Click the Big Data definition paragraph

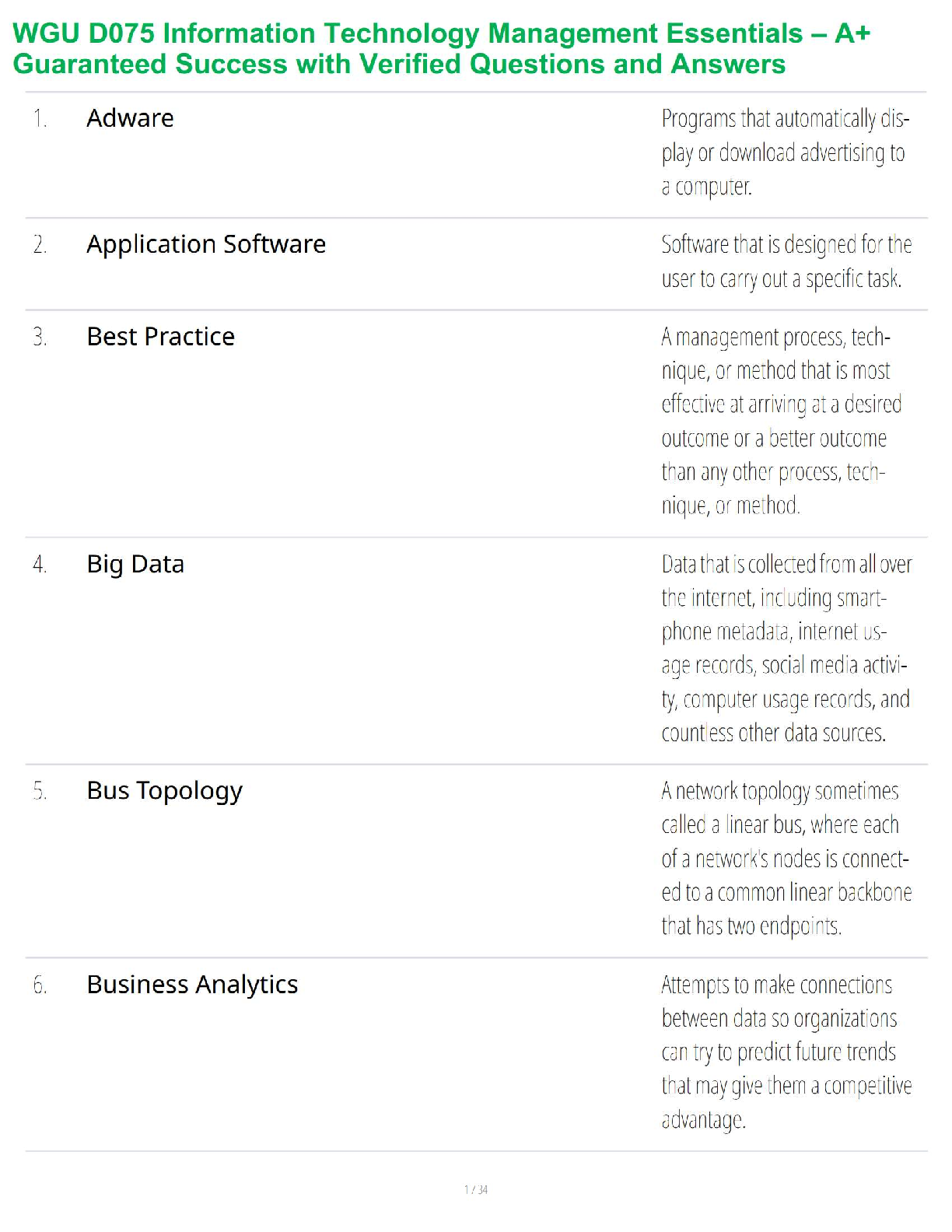[x=786, y=648]
